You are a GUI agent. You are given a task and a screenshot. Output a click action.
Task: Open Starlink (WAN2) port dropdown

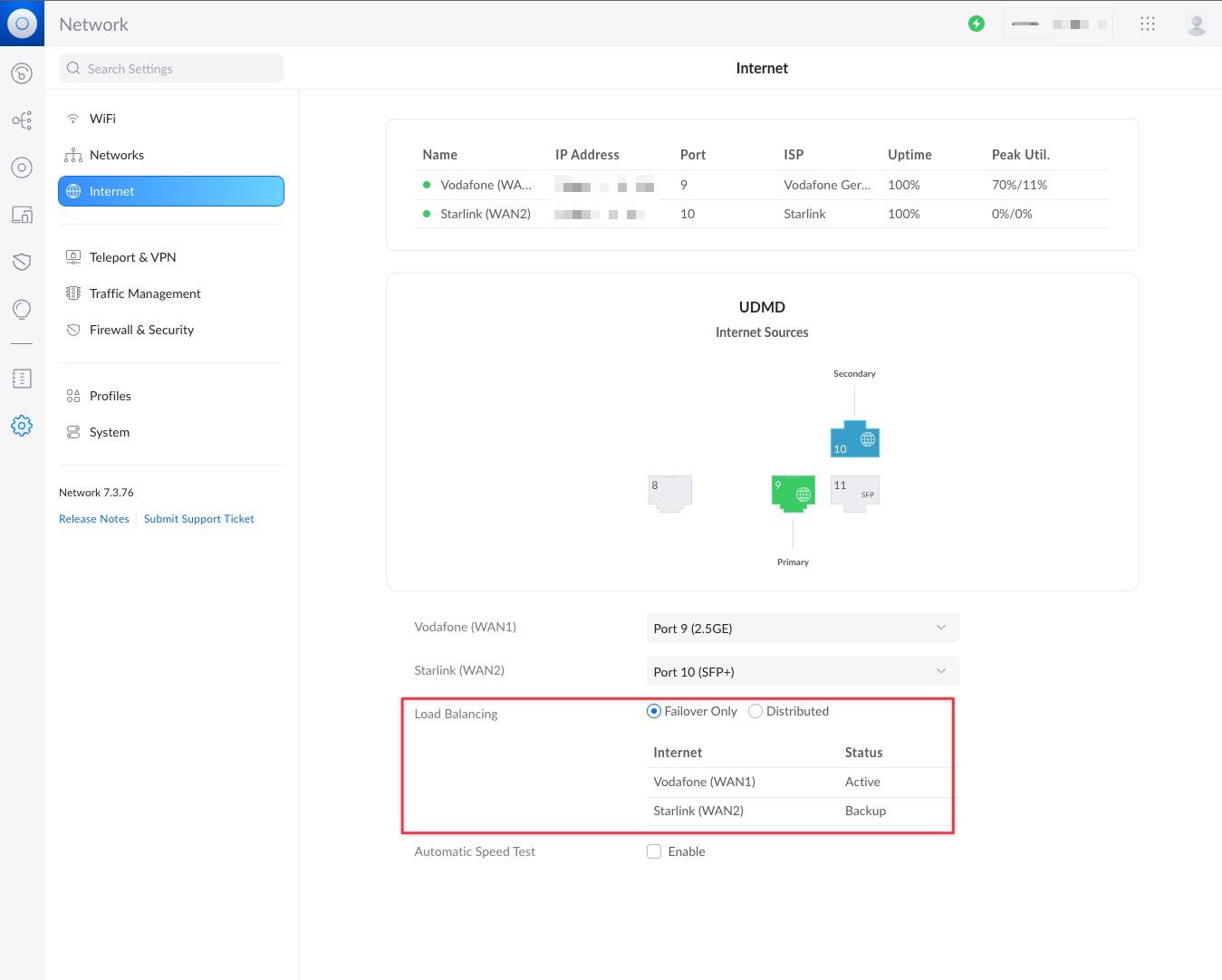[x=803, y=671]
